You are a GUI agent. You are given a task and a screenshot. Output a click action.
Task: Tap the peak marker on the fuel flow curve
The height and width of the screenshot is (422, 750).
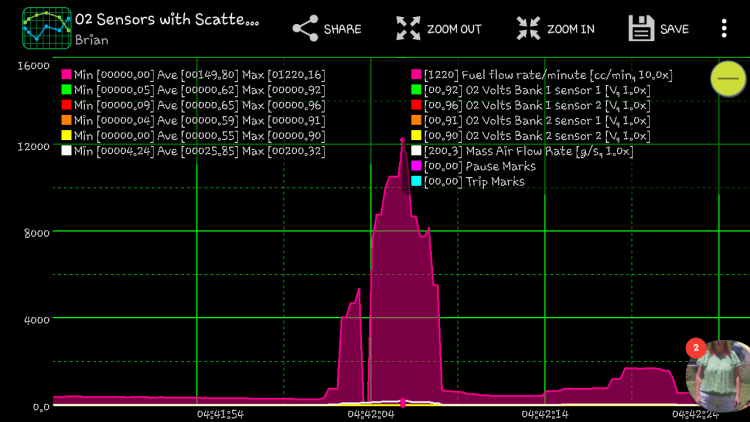pyautogui.click(x=403, y=141)
